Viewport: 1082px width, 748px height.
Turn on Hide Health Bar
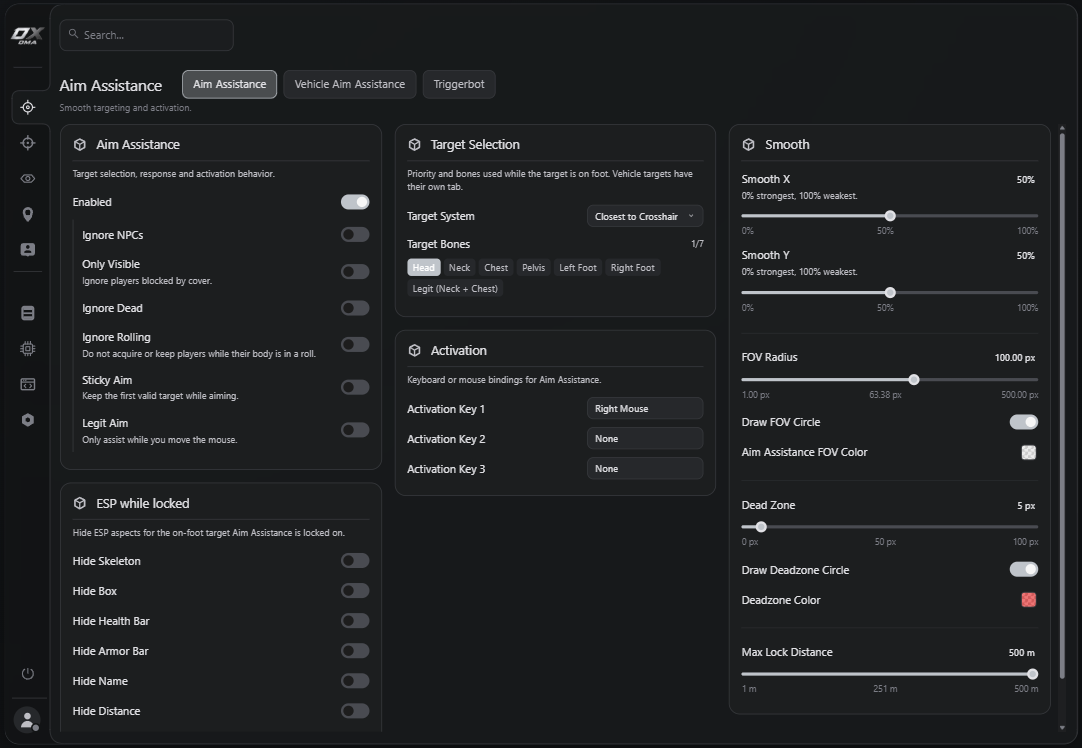355,621
